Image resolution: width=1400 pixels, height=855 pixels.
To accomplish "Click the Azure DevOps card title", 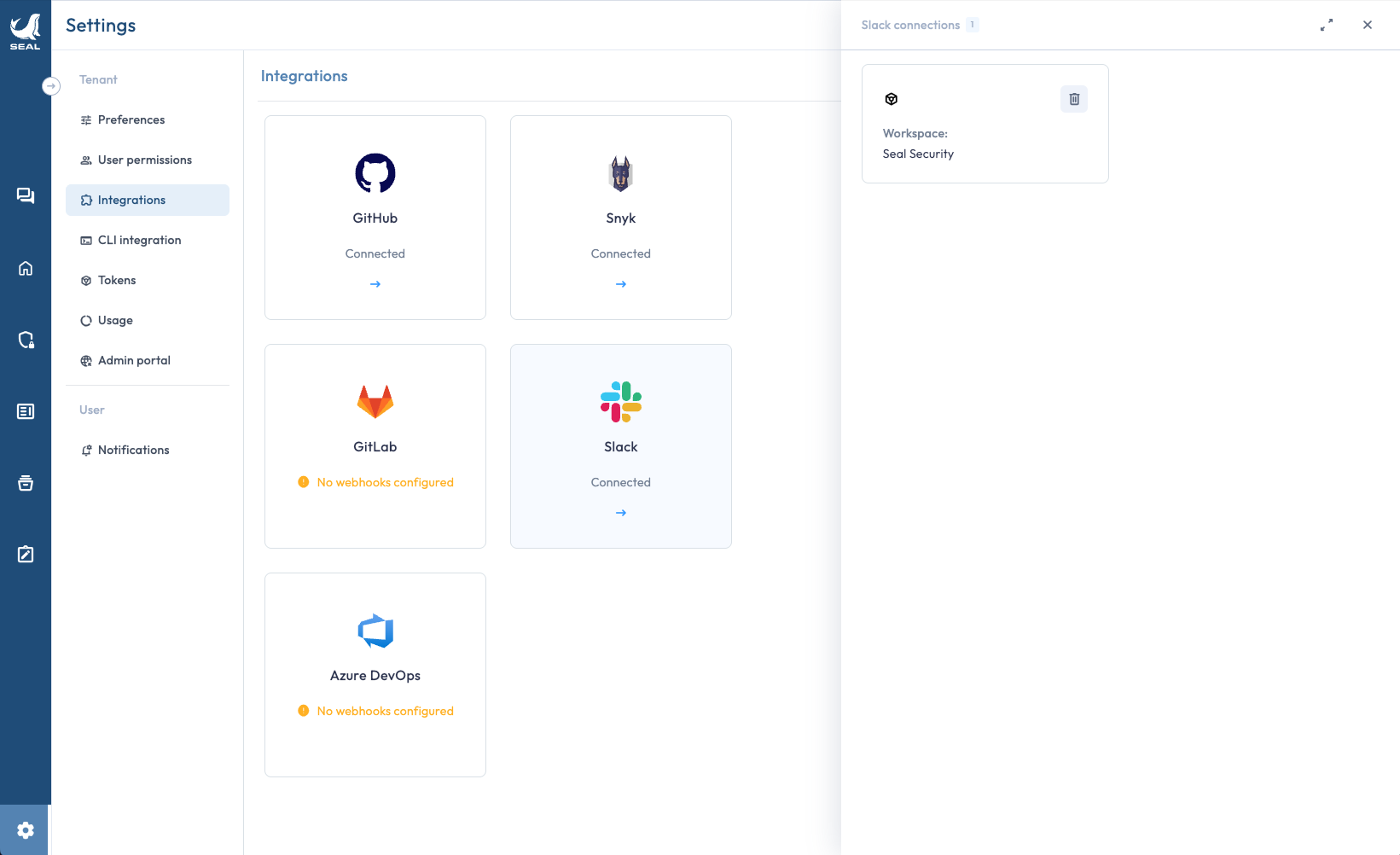I will (x=375, y=675).
